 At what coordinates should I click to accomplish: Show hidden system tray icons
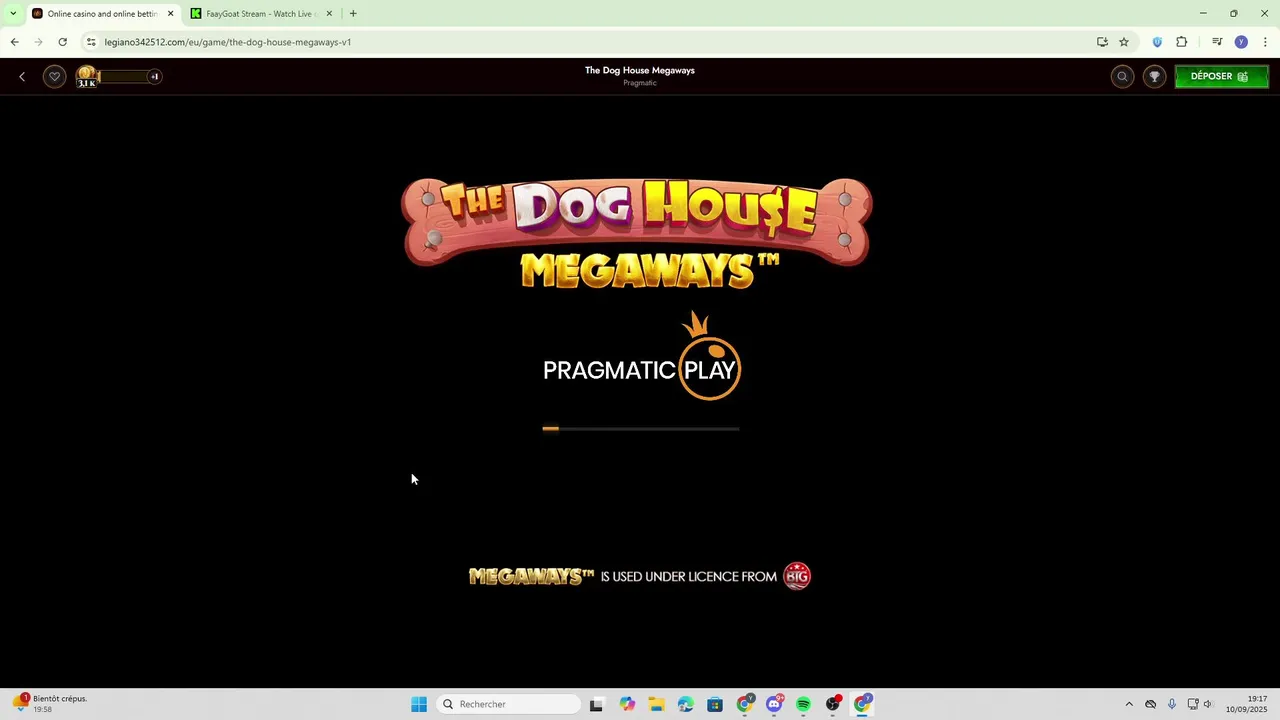(x=1129, y=704)
